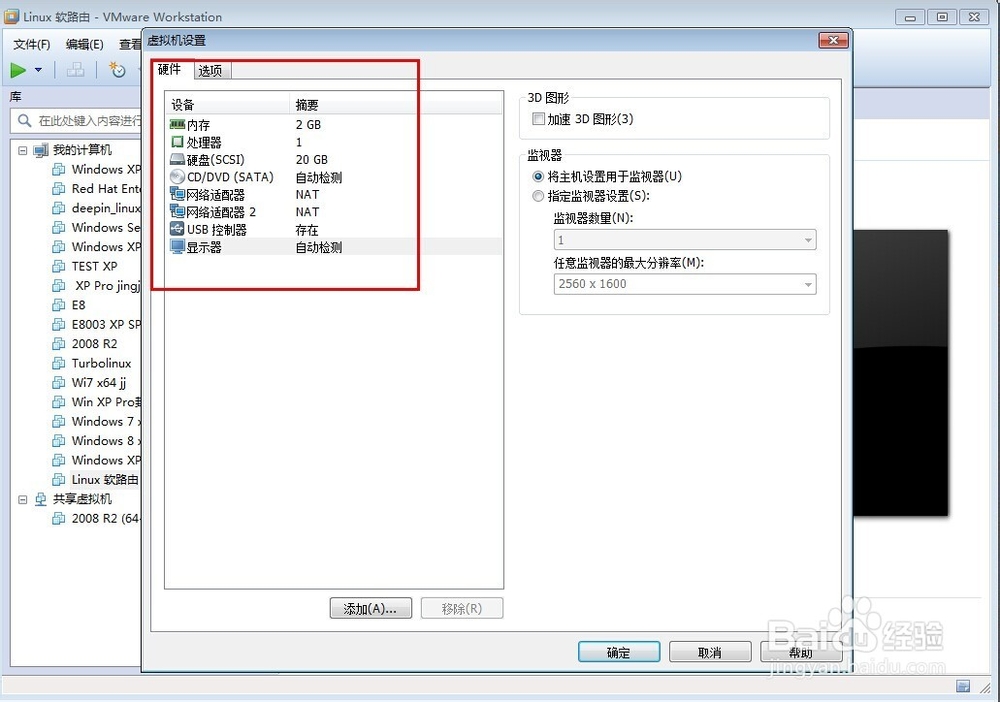Click the 帮助 button

click(x=801, y=652)
